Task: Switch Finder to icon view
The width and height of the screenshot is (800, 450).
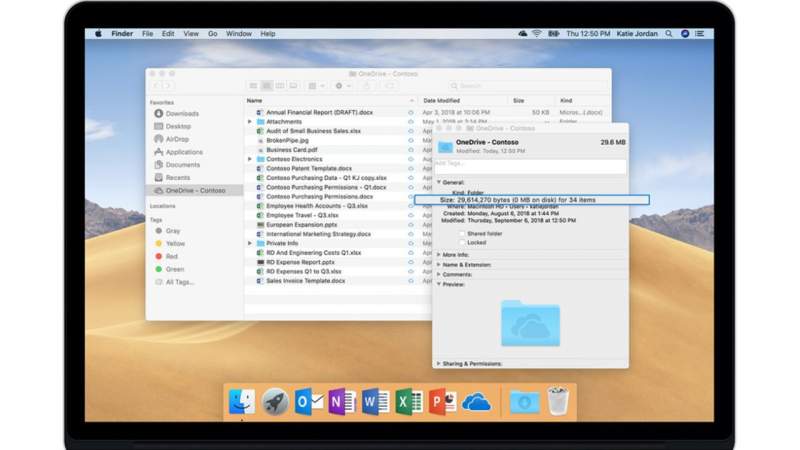Action: click(254, 86)
